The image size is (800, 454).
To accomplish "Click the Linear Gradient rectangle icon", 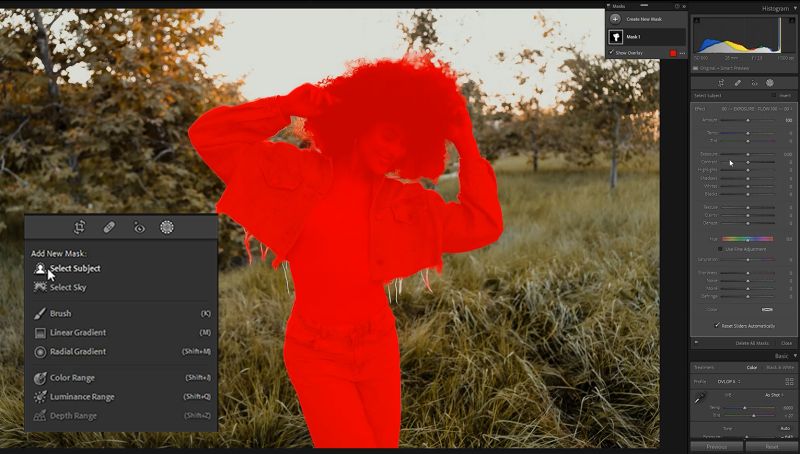I will click(40, 333).
